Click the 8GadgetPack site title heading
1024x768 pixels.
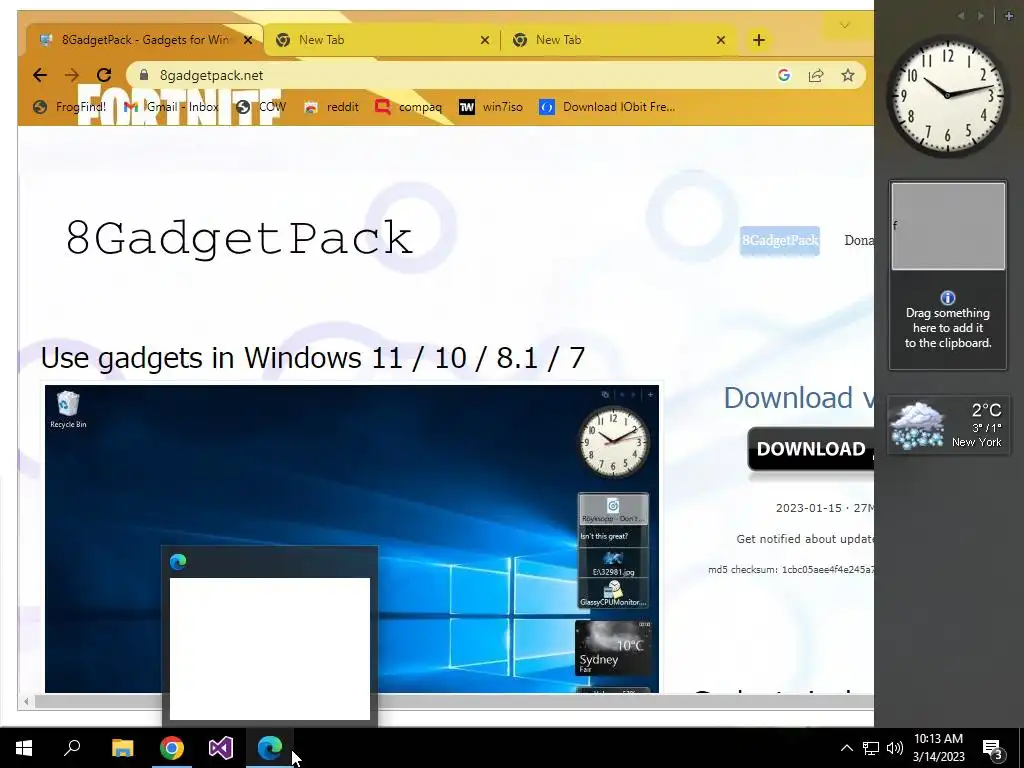239,238
